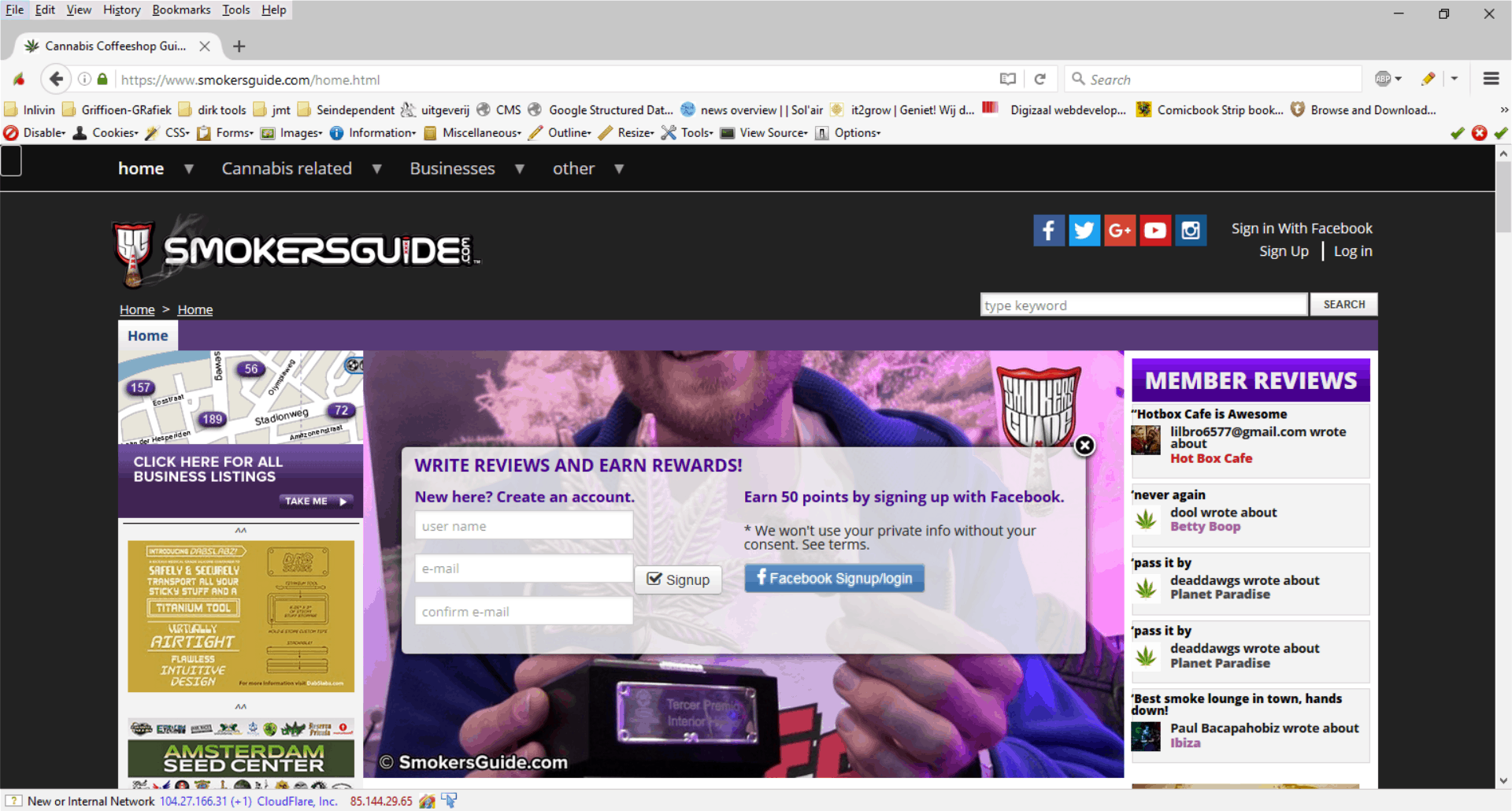Click the left green checkmark in developer toolbar
Viewport: 1512px width, 811px height.
pos(1458,133)
